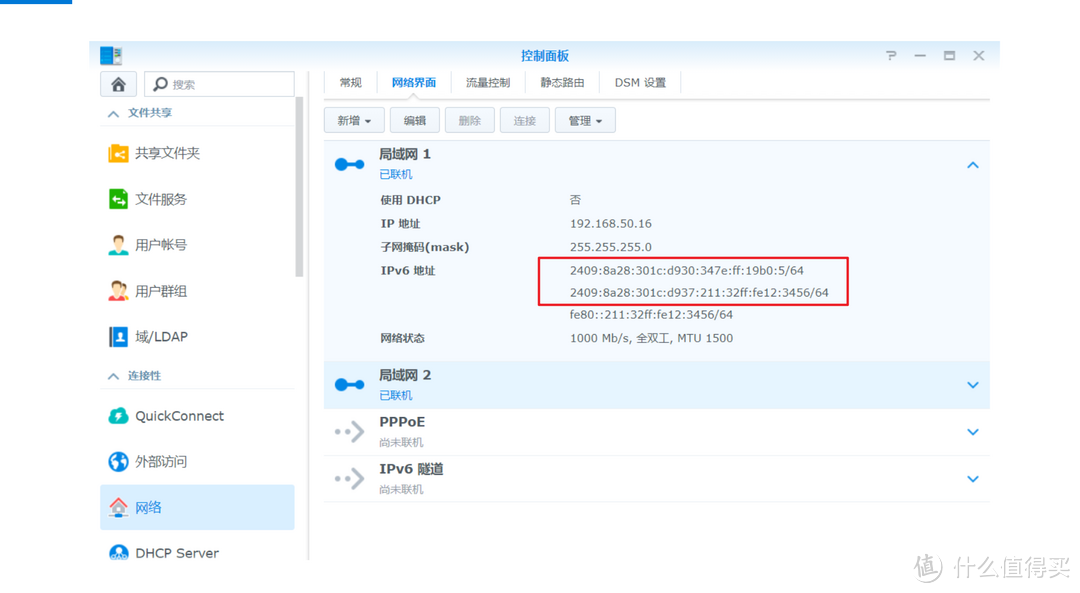The width and height of the screenshot is (1080, 593).
Task: Click IP address 192.168.50.16
Action: click(x=610, y=224)
